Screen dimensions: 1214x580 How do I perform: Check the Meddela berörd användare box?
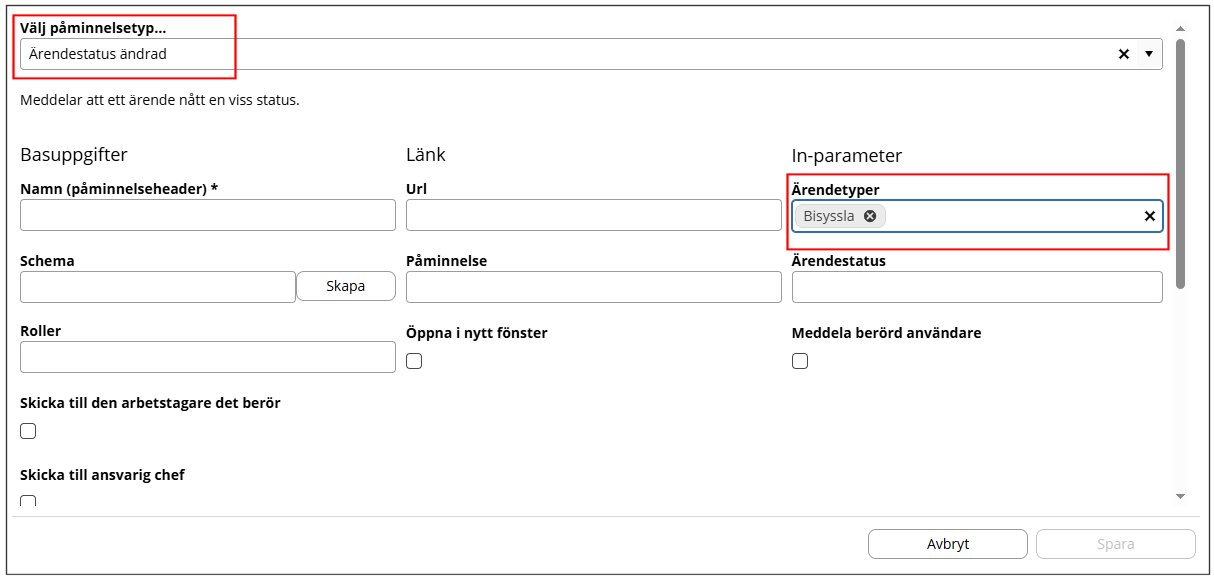point(800,361)
